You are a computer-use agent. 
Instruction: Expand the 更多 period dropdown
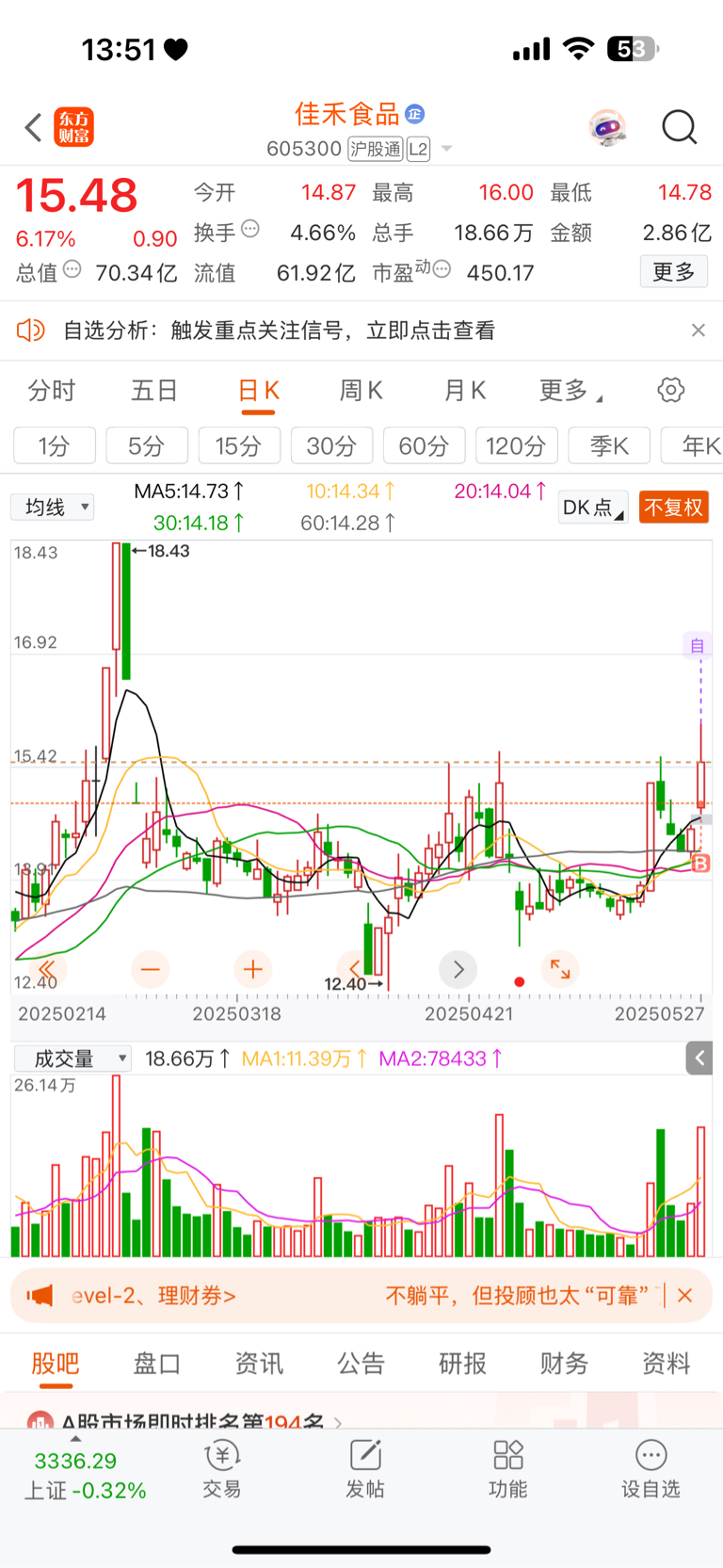tap(571, 391)
